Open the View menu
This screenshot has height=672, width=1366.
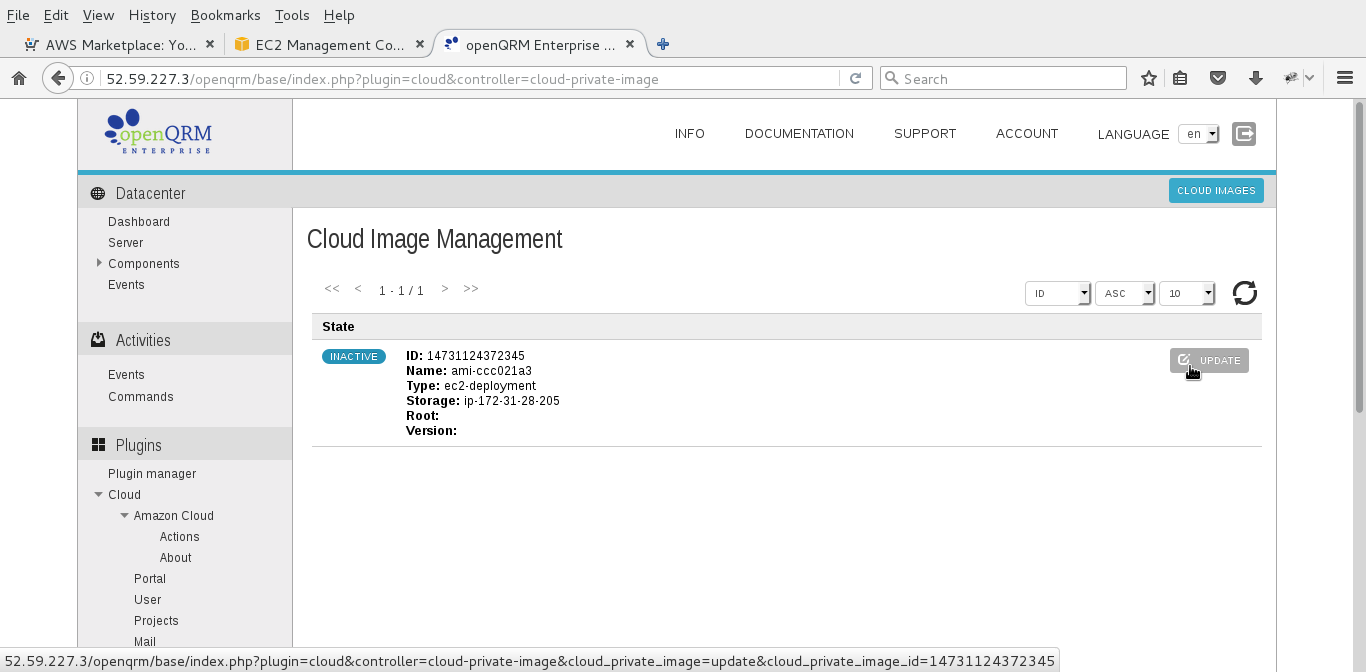pos(98,15)
